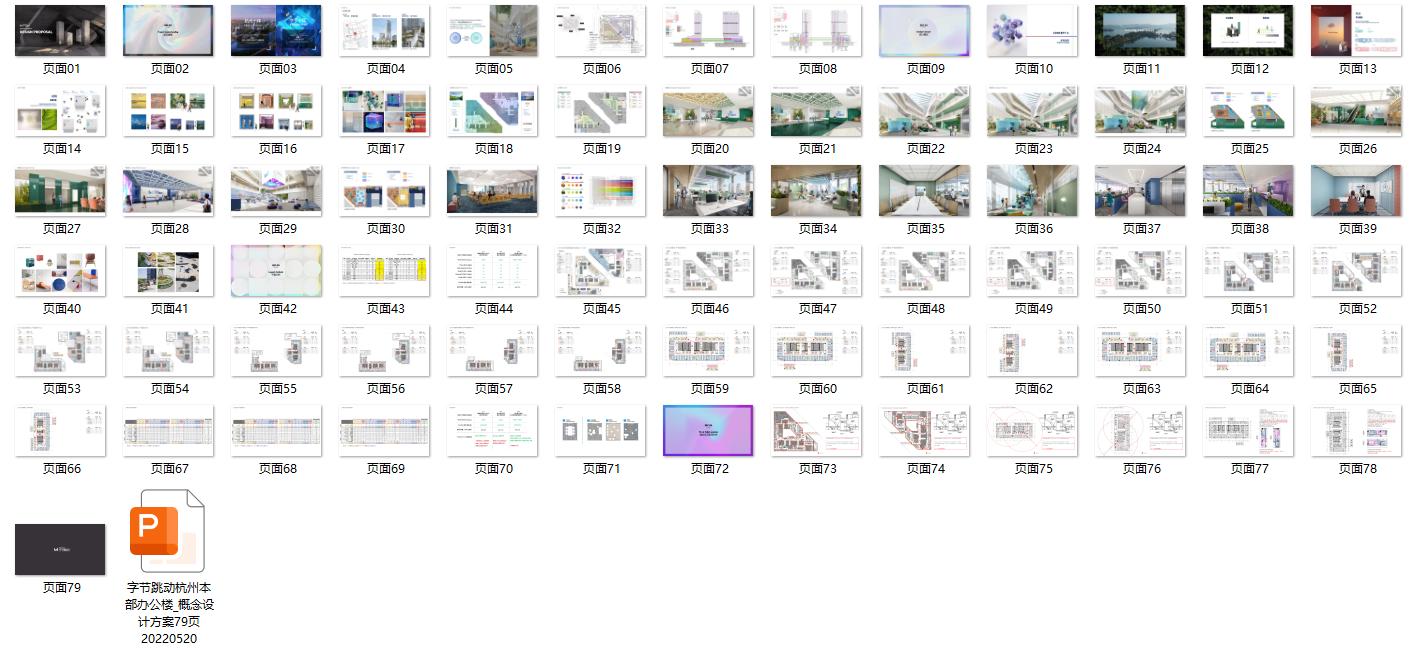
Task: Open the 页面11 aerial lake image
Action: [x=1140, y=30]
